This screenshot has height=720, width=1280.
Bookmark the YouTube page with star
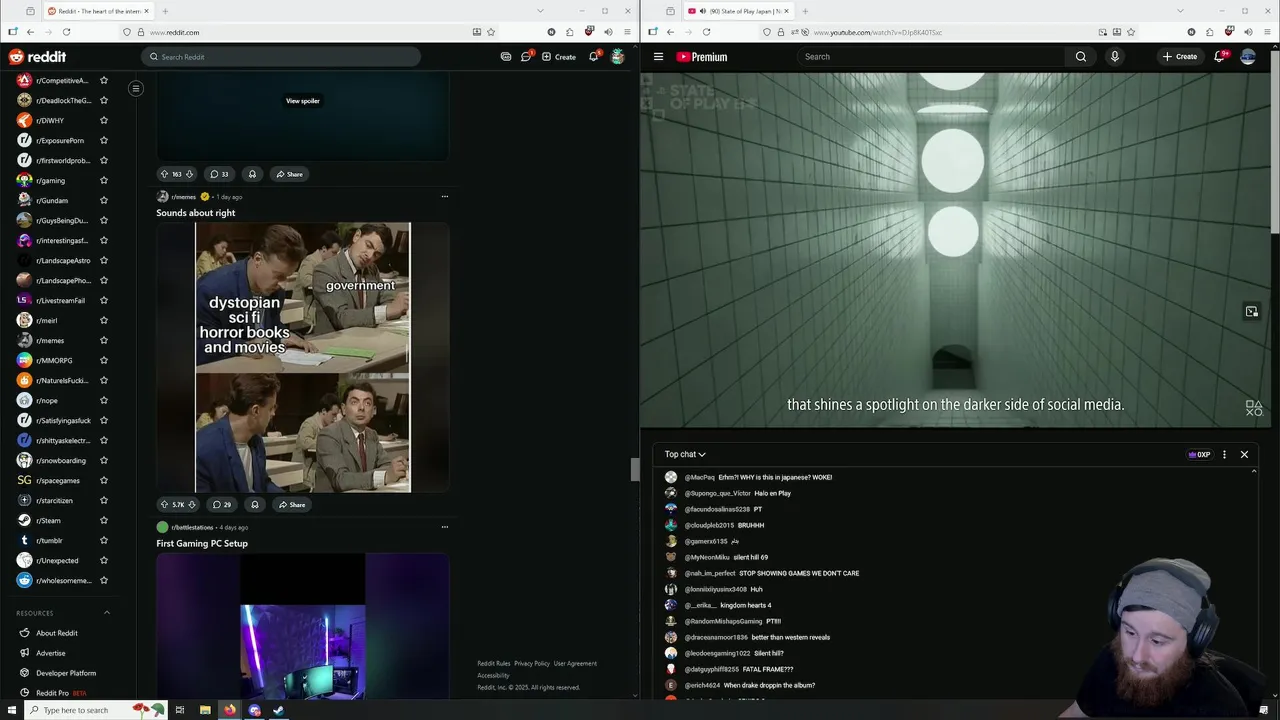coord(1131,32)
